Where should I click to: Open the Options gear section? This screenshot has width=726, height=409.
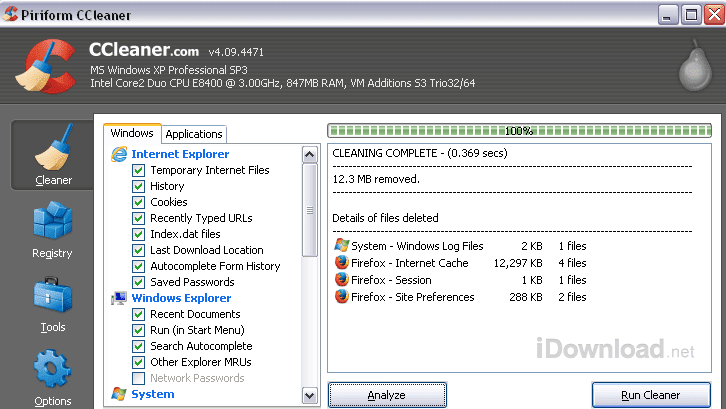click(x=52, y=378)
